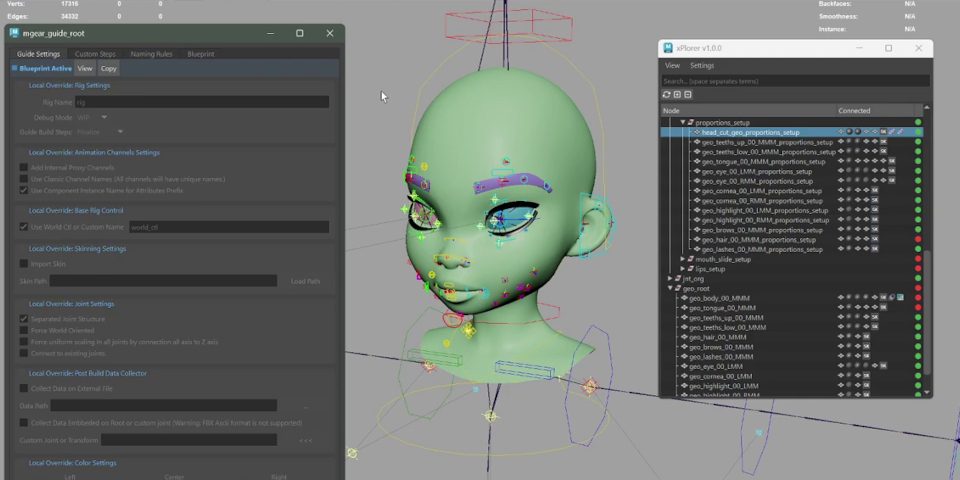Enable the Import Skin checkbox
Viewport: 960px width, 480px height.
point(24,264)
